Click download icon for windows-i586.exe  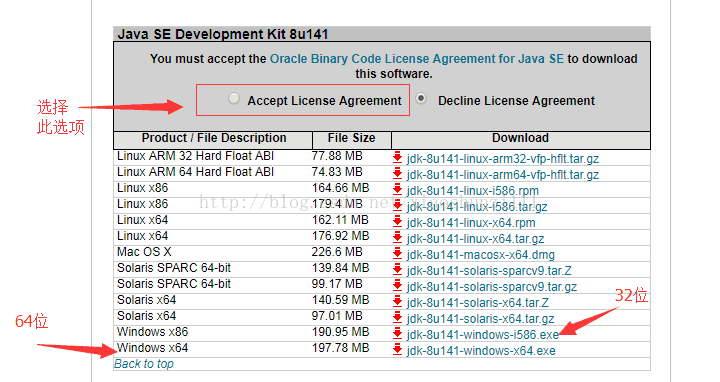[398, 334]
